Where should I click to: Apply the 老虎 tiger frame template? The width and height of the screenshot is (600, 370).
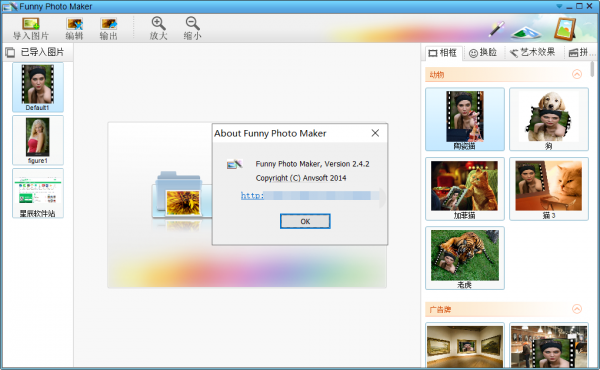click(465, 258)
